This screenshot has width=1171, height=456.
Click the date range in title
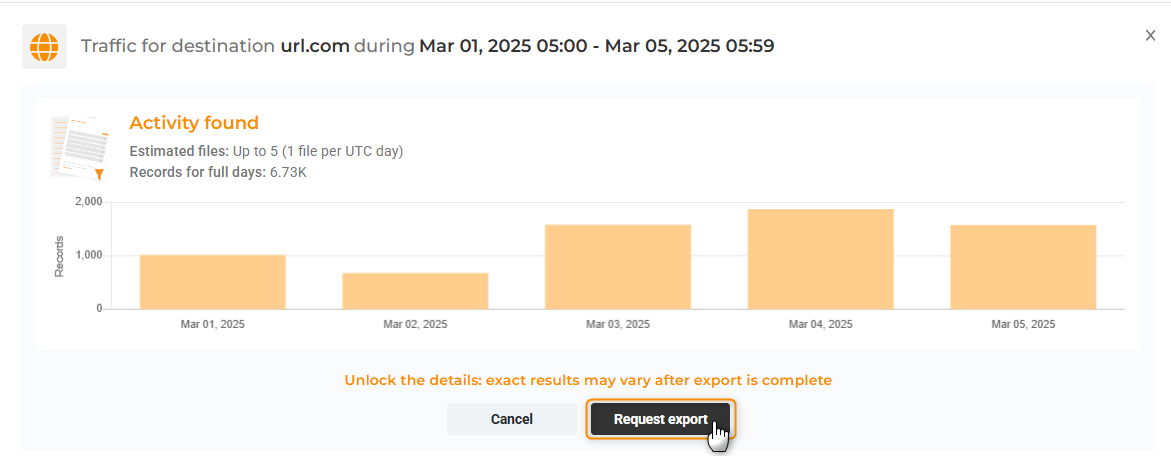tap(596, 46)
